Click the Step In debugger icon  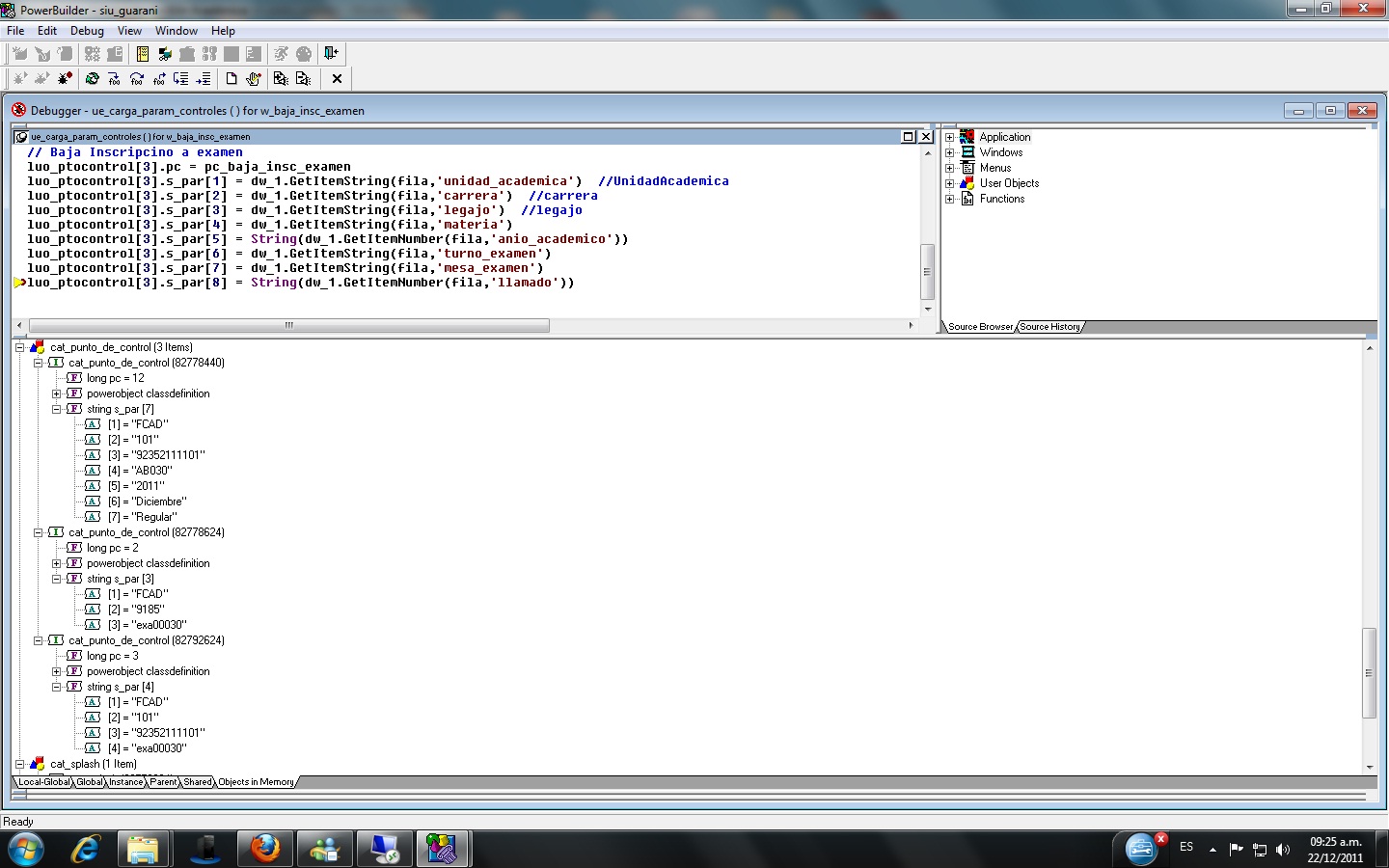[x=114, y=79]
